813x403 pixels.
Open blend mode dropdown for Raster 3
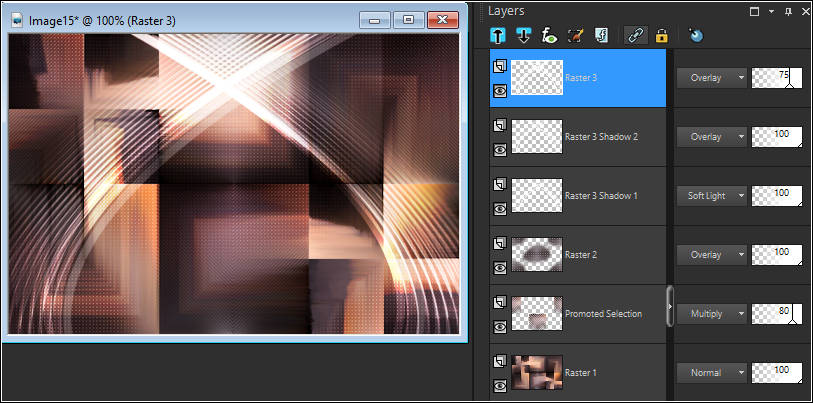[711, 78]
